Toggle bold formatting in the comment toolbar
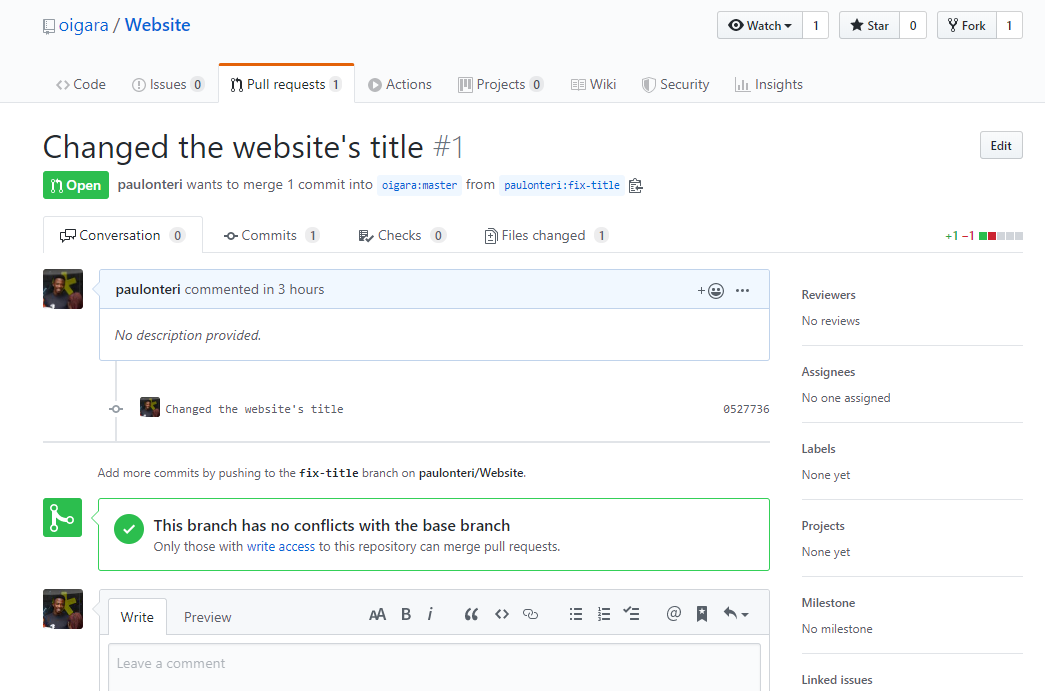Viewport: 1045px width, 691px height. click(405, 613)
